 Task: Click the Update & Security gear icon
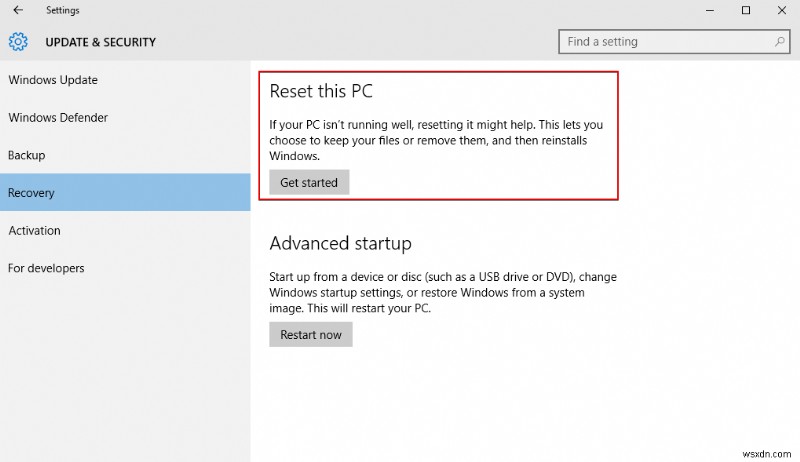click(x=18, y=42)
